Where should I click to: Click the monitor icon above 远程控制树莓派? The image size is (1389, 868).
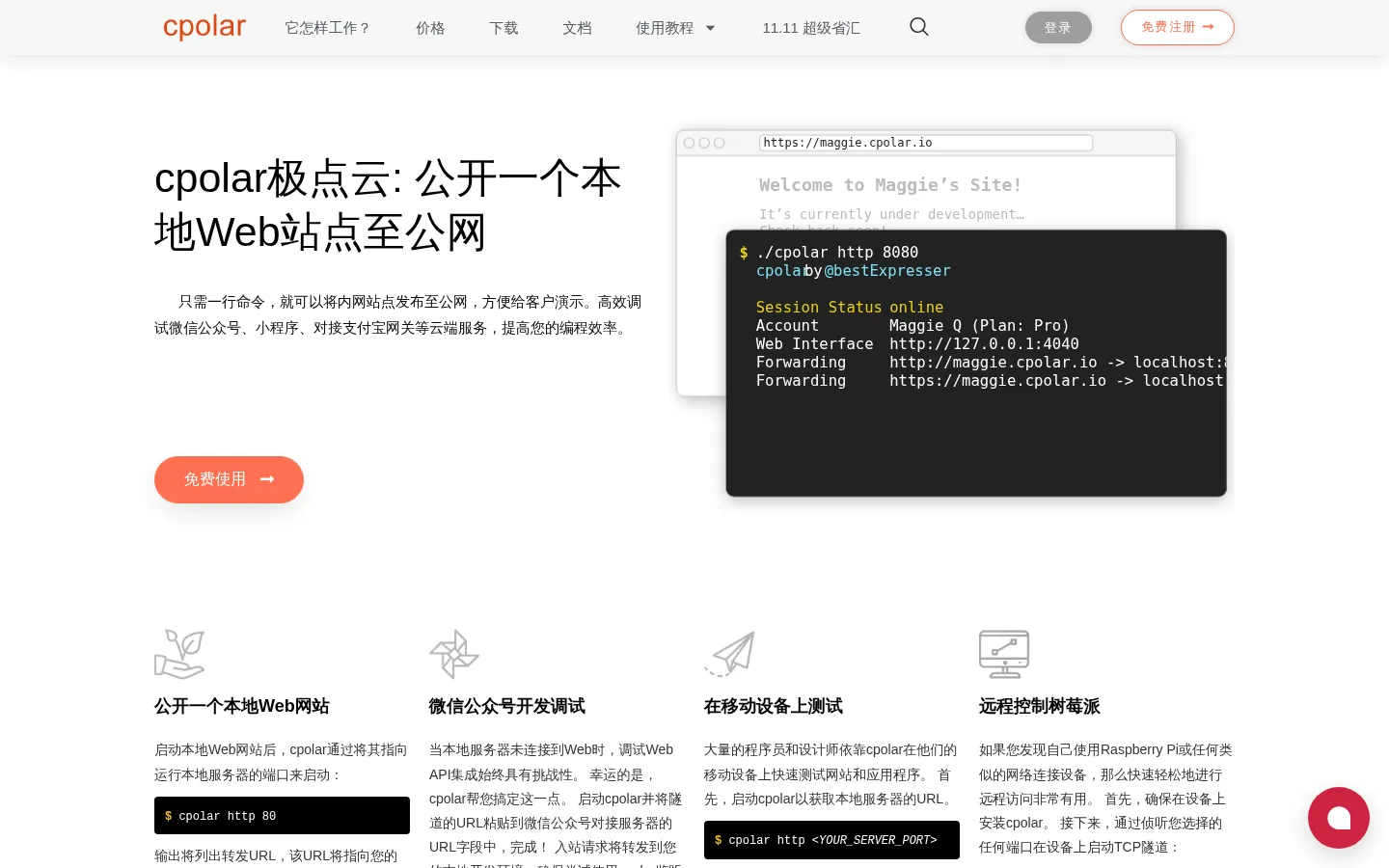click(1004, 654)
